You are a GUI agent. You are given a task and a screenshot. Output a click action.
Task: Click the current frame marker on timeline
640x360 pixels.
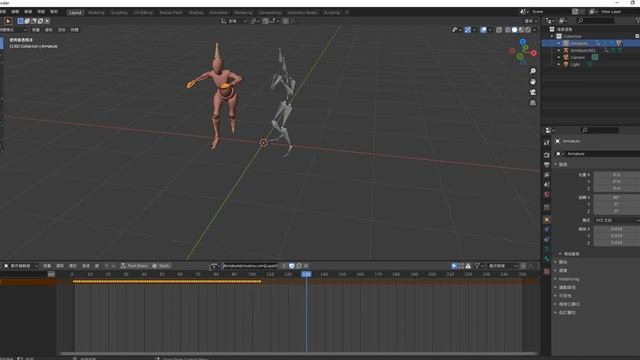pyautogui.click(x=307, y=274)
